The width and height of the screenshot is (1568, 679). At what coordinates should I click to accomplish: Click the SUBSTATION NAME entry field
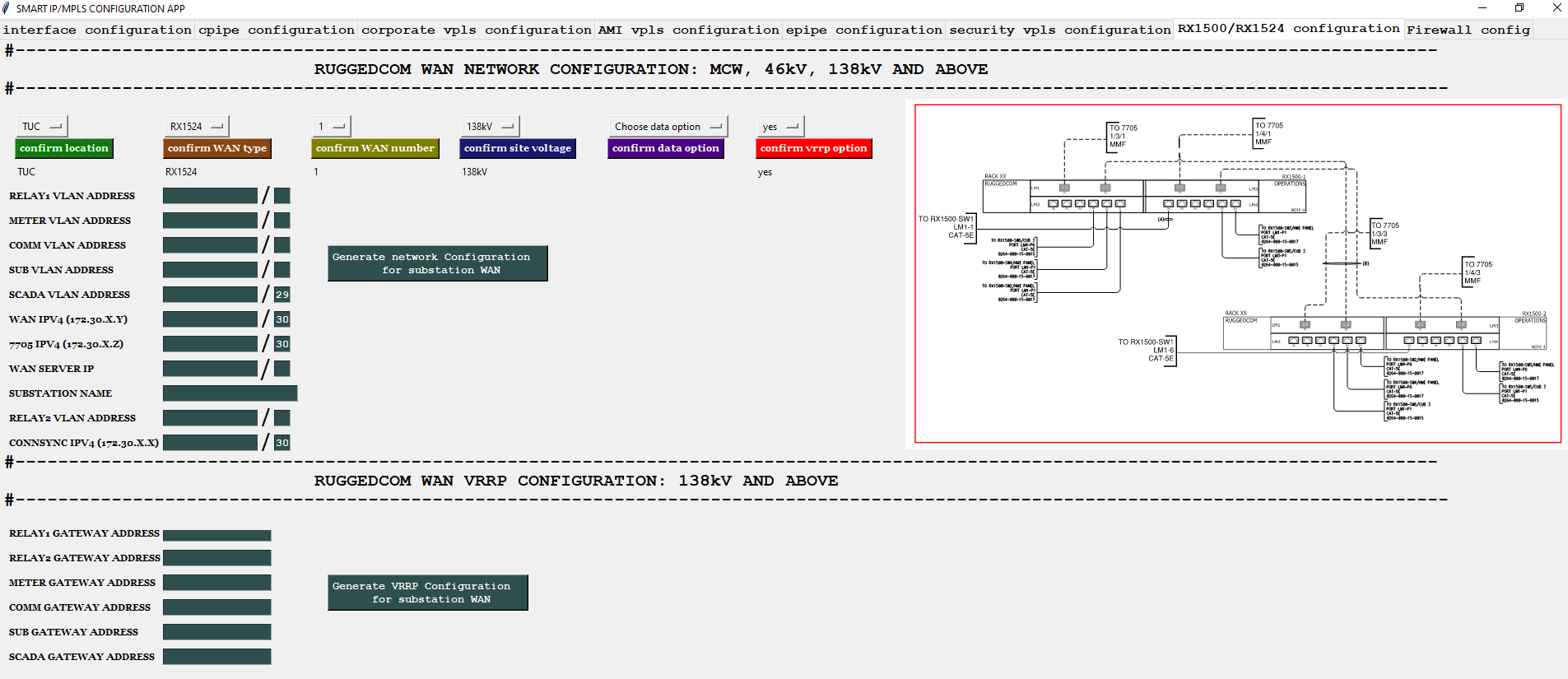click(x=230, y=393)
